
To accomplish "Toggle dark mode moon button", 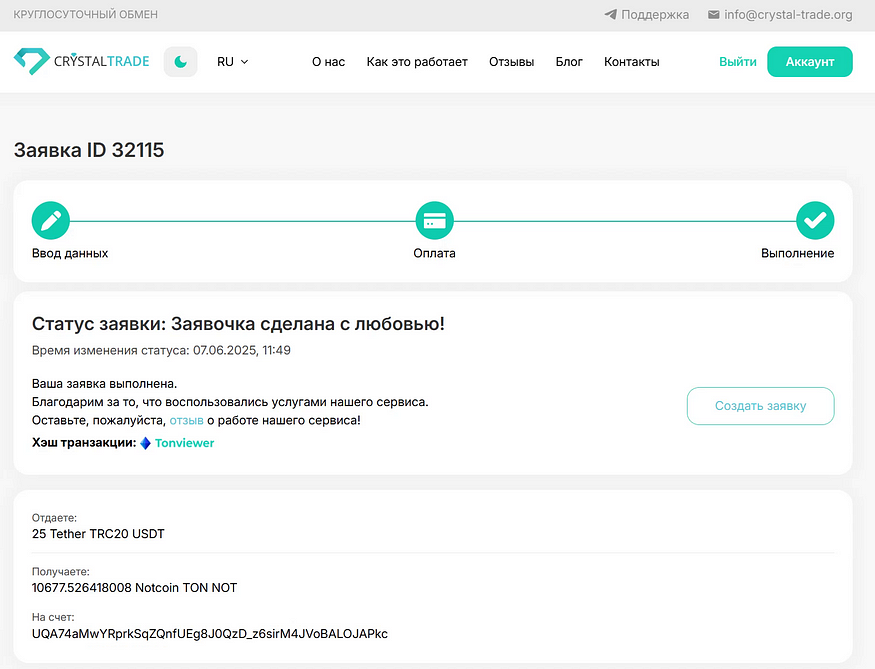I will [x=180, y=62].
